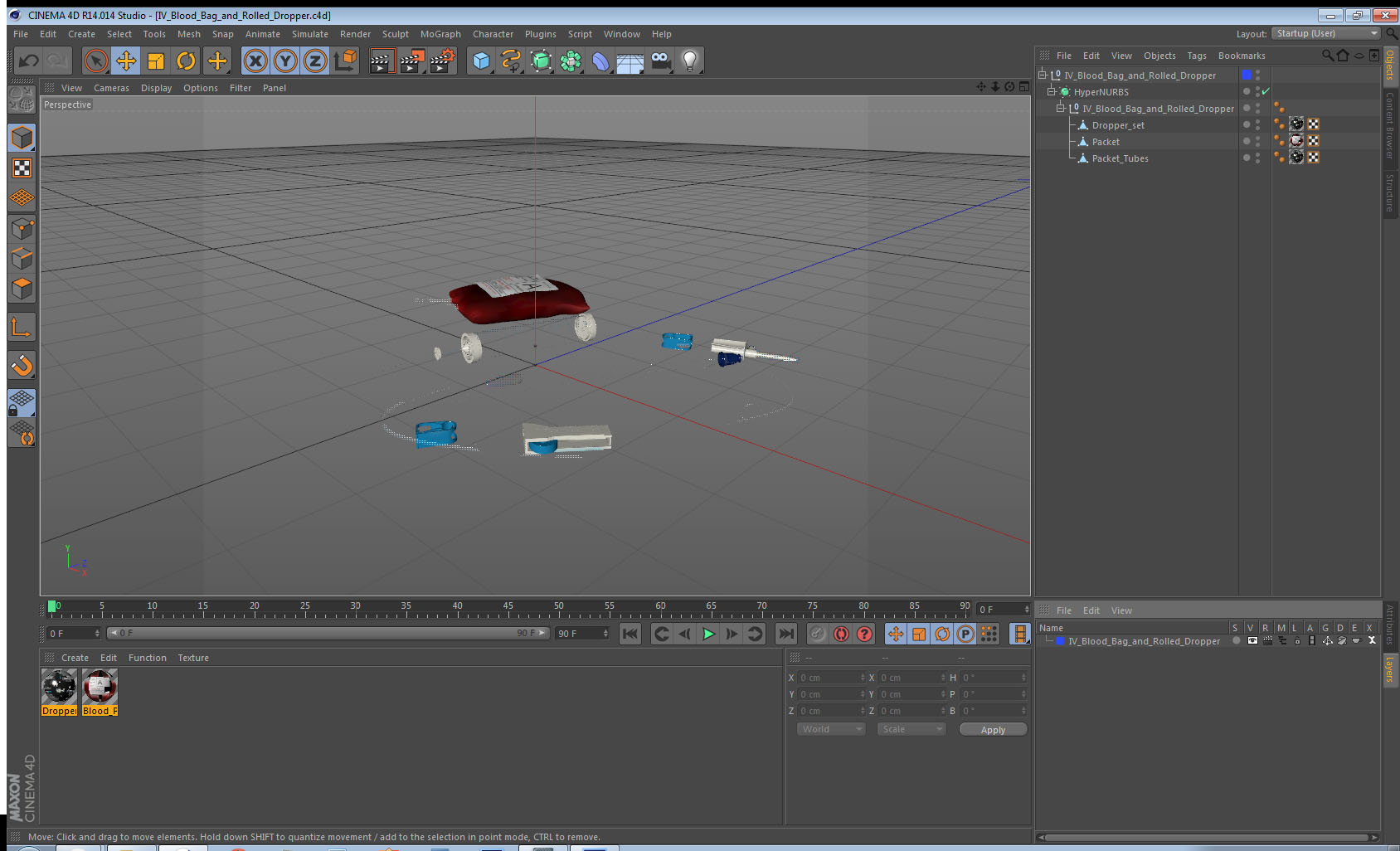This screenshot has width=1400, height=851.
Task: Open viewport Cameras menu
Action: tap(111, 88)
